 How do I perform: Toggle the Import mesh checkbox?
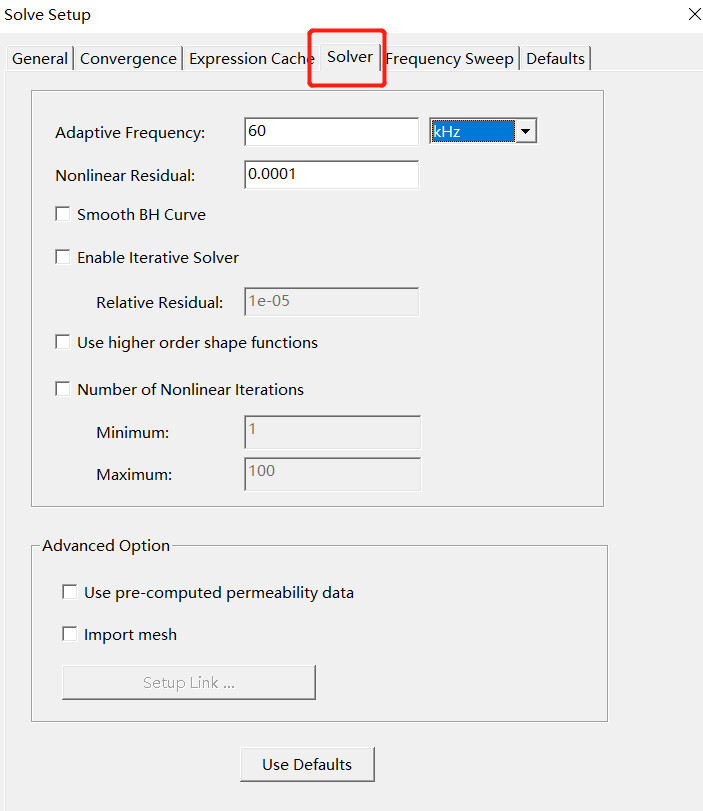tap(70, 634)
